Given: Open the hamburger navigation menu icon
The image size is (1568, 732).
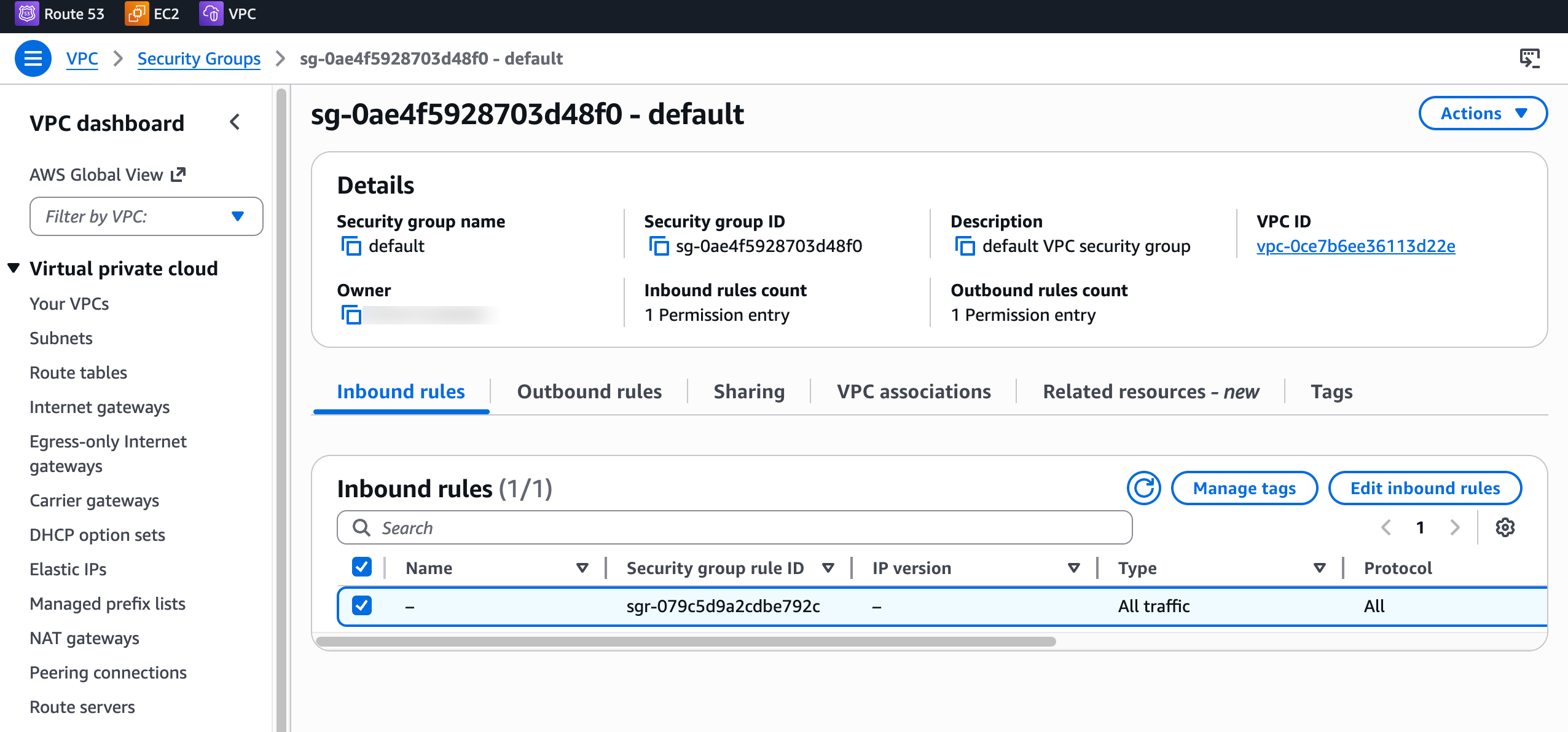Looking at the screenshot, I should (x=33, y=58).
